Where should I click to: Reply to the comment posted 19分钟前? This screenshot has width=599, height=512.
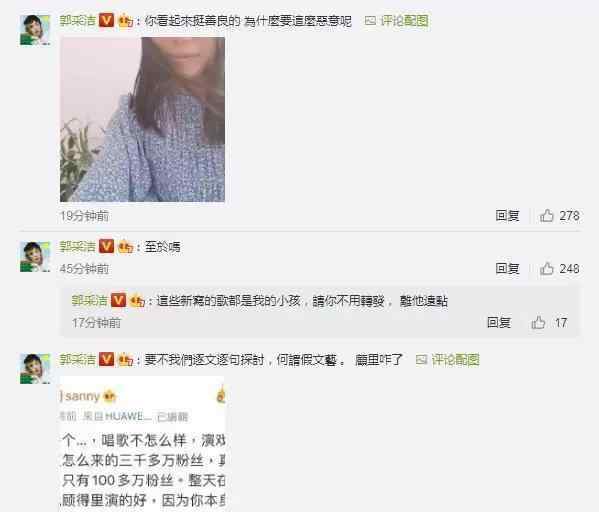[x=507, y=215]
